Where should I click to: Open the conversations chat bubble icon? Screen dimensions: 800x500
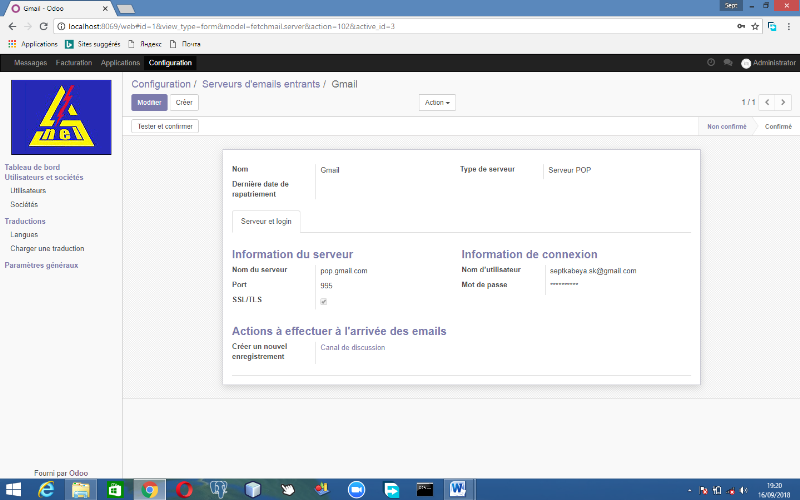click(x=728, y=62)
